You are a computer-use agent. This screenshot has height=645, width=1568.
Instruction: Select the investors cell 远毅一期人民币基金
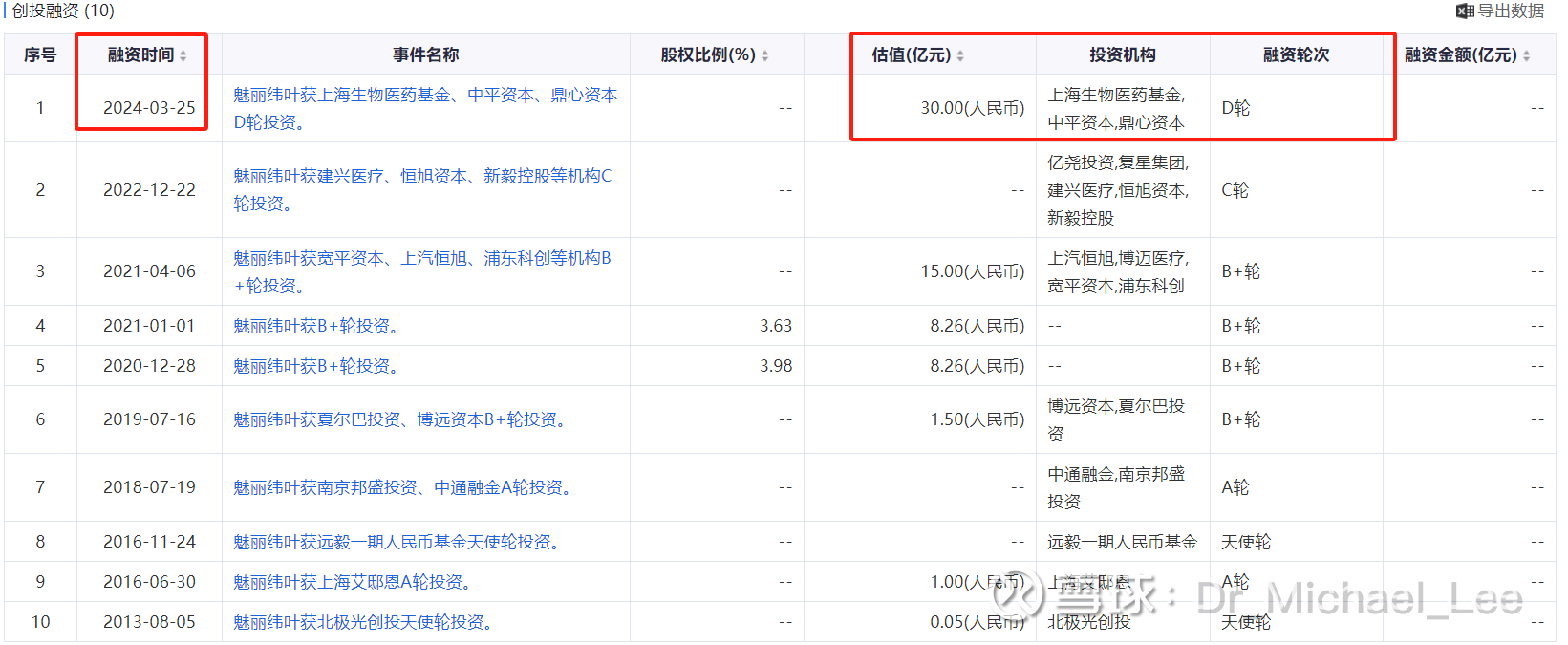(x=1123, y=542)
